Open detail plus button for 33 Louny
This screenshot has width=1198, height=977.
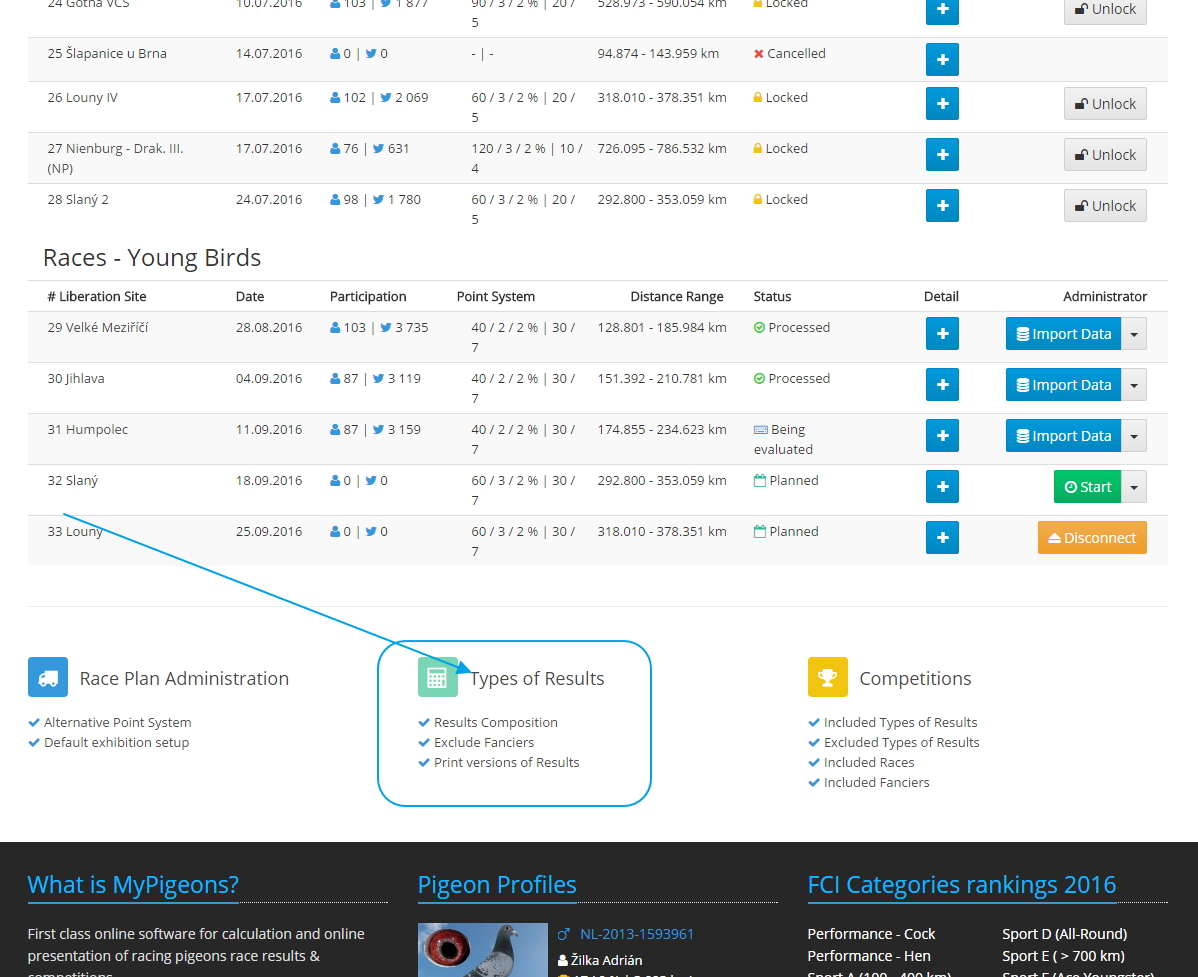(942, 538)
